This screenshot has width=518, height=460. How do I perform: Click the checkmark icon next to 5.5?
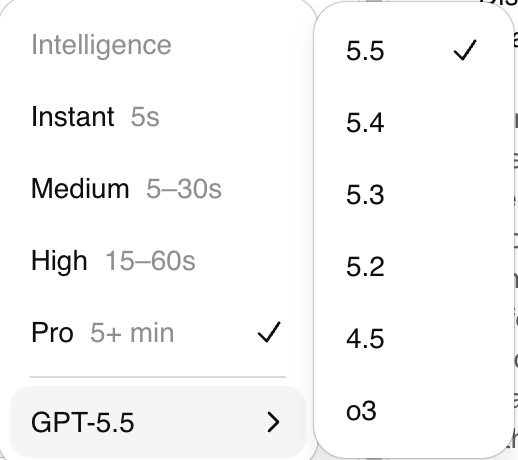click(x=465, y=50)
